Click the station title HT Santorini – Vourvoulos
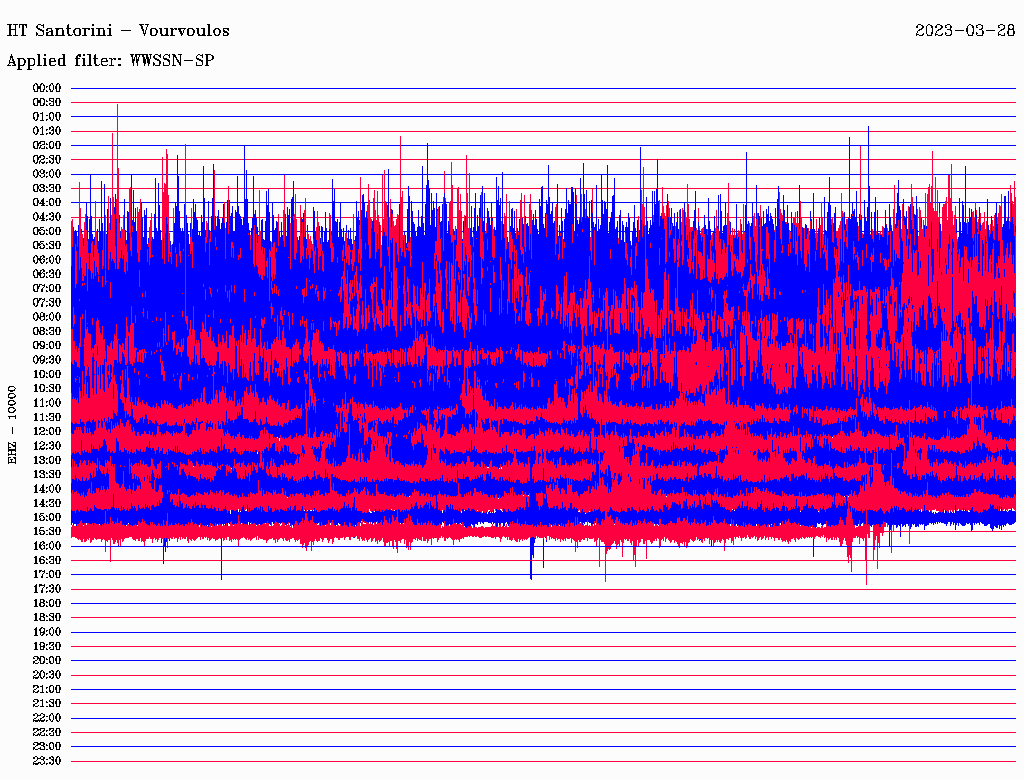Image resolution: width=1024 pixels, height=780 pixels. point(118,30)
